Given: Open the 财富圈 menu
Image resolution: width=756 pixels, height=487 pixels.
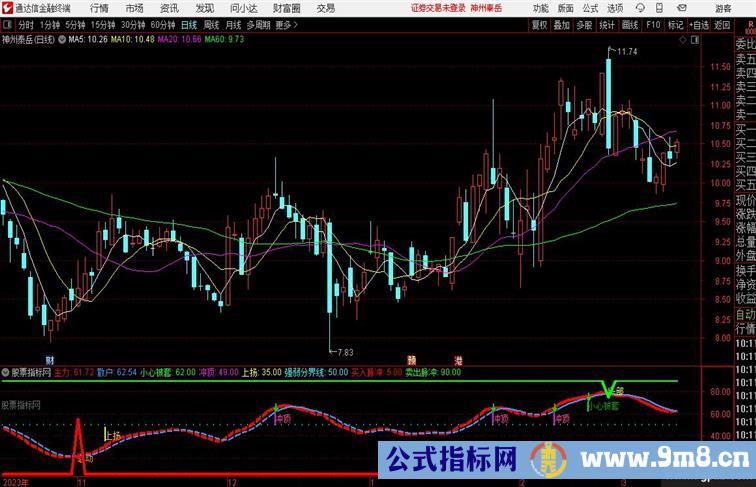Looking at the screenshot, I should tap(286, 8).
